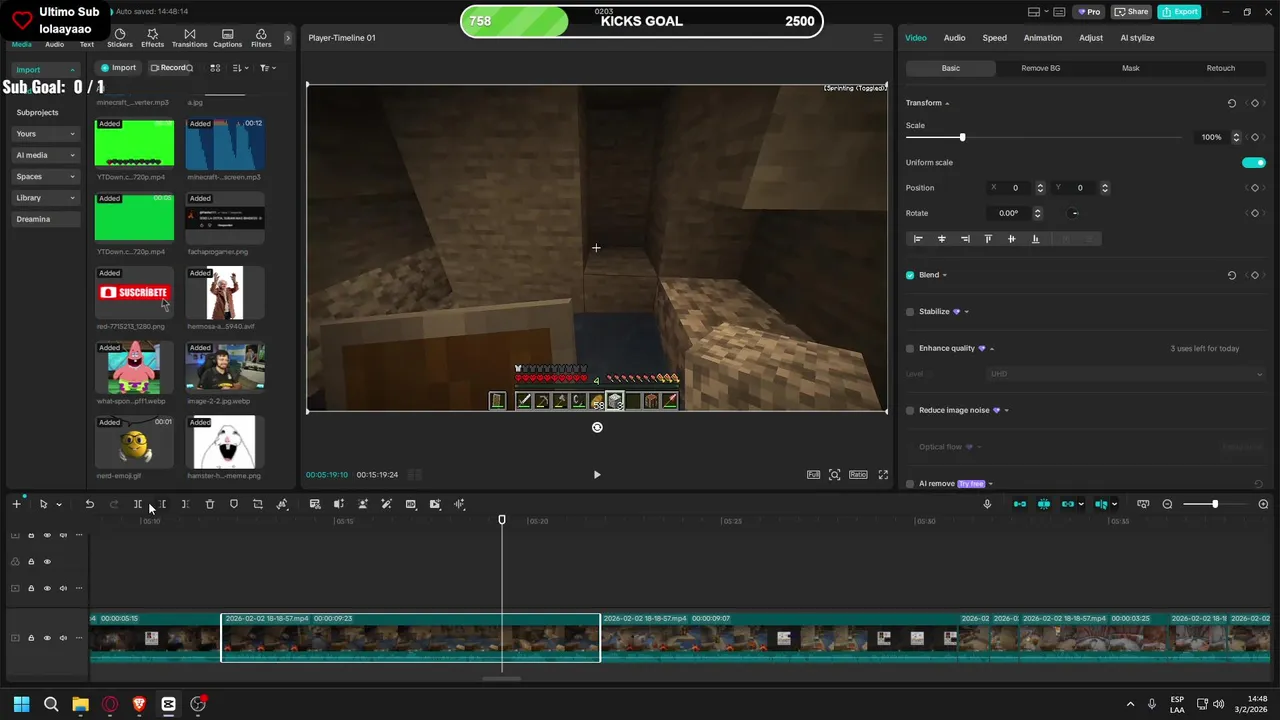The image size is (1280, 720).
Task: Align clip to bottom edge
Action: [1035, 239]
